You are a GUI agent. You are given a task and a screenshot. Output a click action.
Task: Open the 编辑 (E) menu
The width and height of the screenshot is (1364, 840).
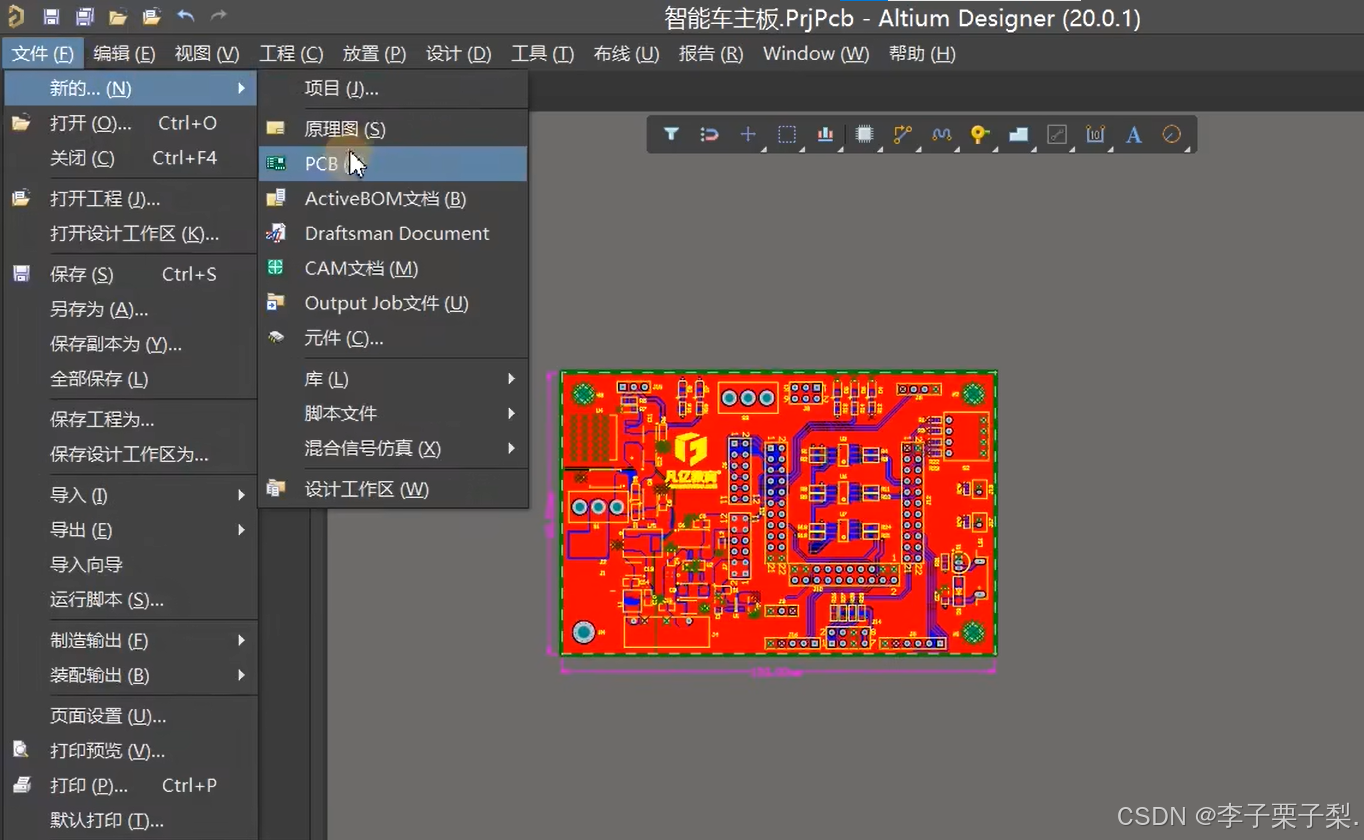(124, 54)
